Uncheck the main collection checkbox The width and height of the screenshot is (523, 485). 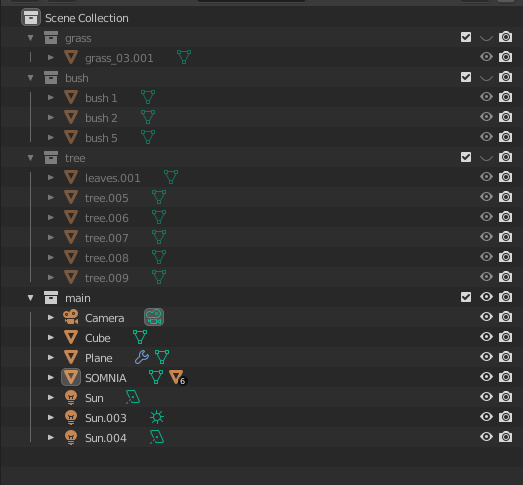(466, 297)
